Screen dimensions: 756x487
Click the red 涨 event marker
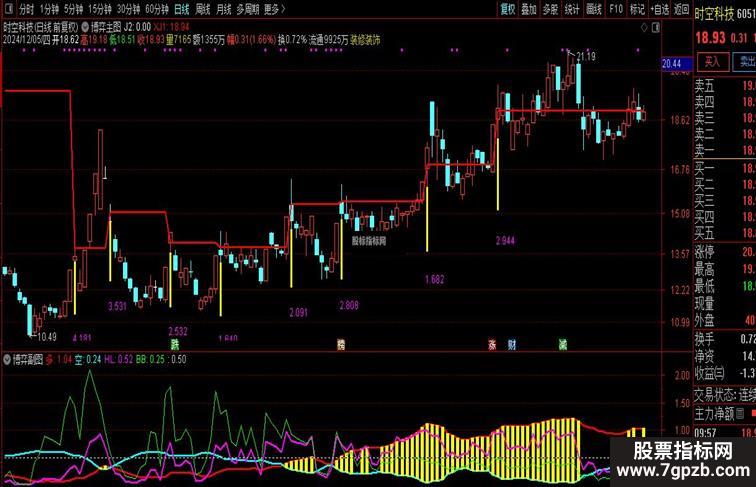click(492, 345)
